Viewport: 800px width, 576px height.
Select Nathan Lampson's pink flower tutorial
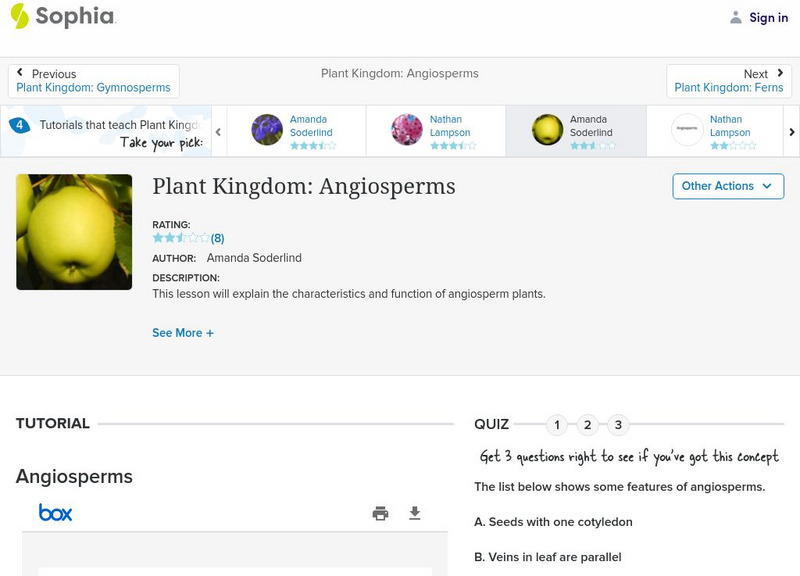436,131
